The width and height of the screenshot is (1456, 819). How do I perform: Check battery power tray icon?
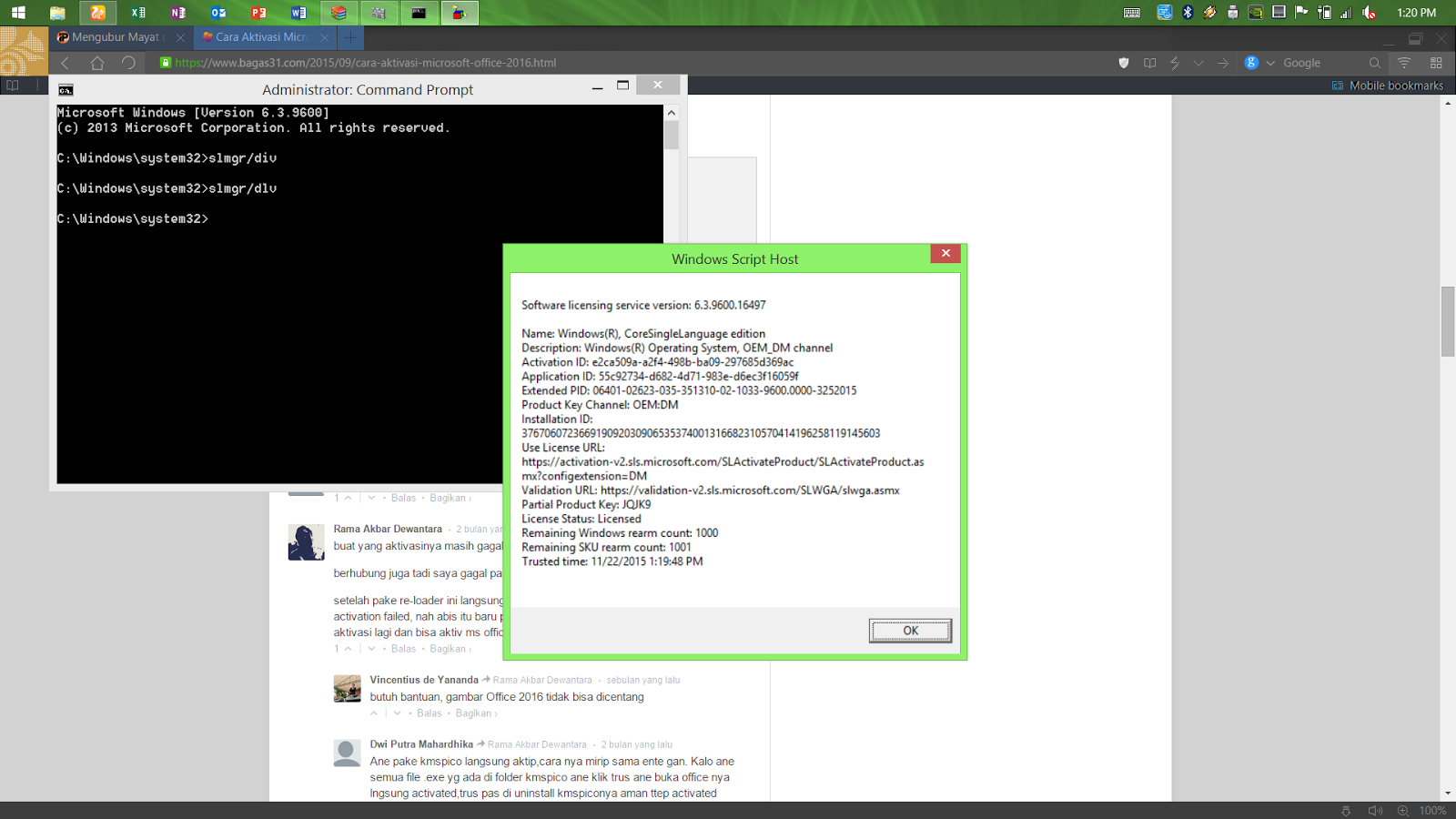tap(1324, 13)
